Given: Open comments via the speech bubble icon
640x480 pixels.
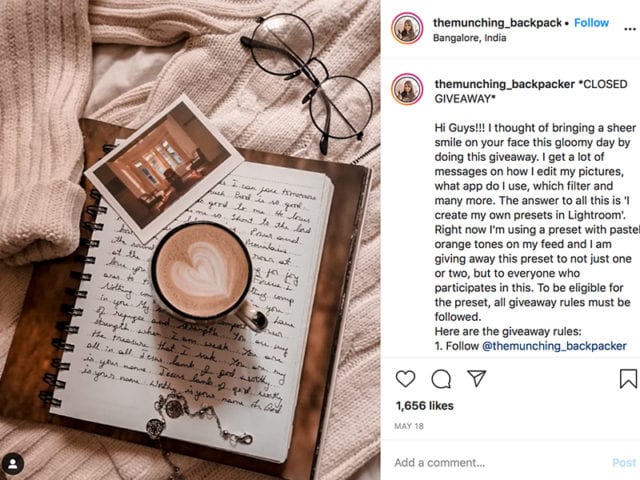Looking at the screenshot, I should pos(441,379).
